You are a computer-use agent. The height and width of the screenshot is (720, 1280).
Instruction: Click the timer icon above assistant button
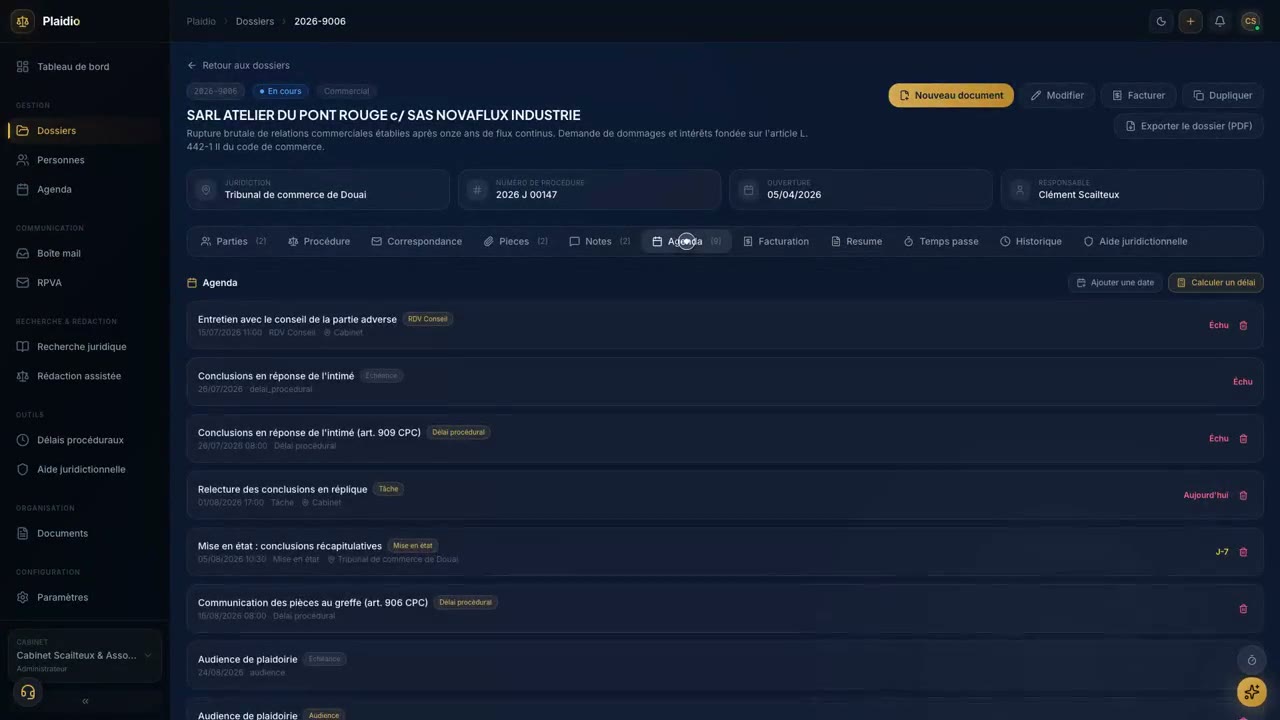pos(1251,660)
